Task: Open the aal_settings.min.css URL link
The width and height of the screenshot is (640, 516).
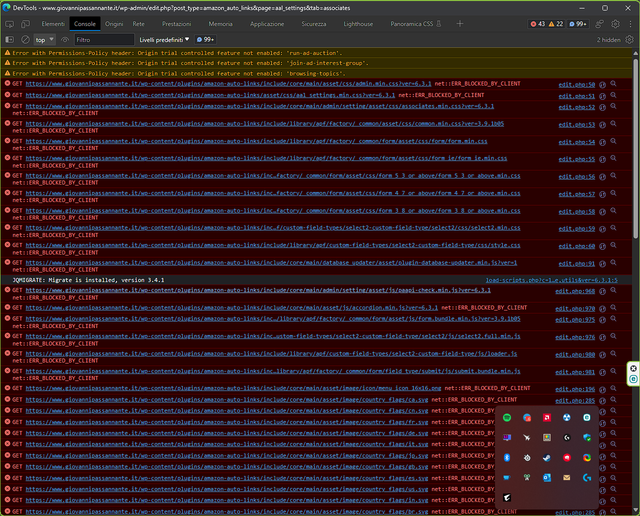Action: click(x=210, y=95)
